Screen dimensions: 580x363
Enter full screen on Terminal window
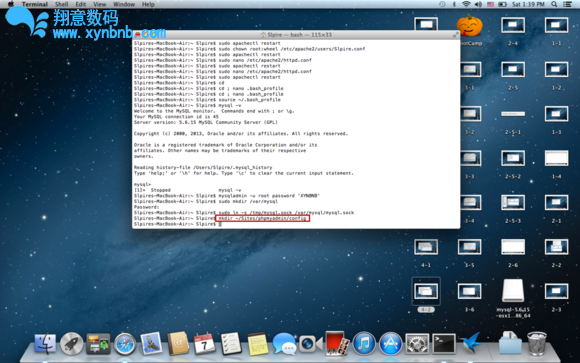click(455, 34)
